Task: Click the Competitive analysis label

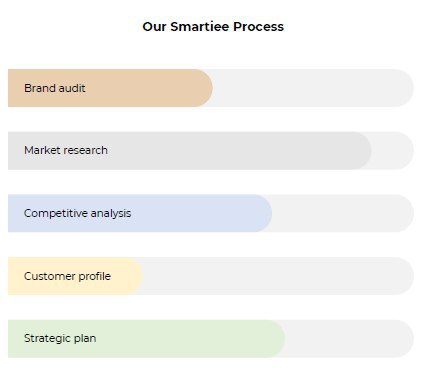Action: tap(77, 213)
